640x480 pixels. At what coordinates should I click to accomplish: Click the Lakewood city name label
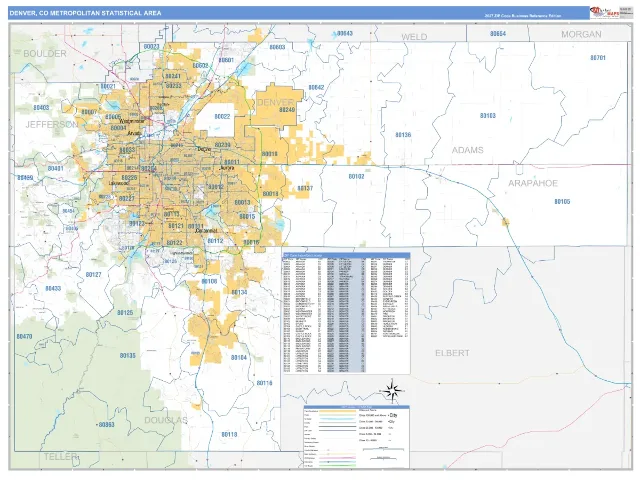click(x=119, y=184)
